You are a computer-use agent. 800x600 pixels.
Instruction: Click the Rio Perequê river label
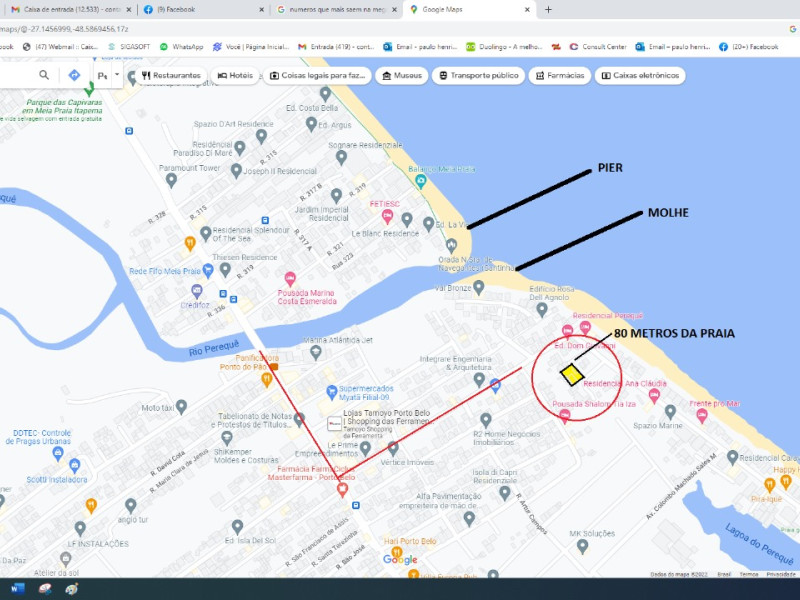tap(214, 348)
